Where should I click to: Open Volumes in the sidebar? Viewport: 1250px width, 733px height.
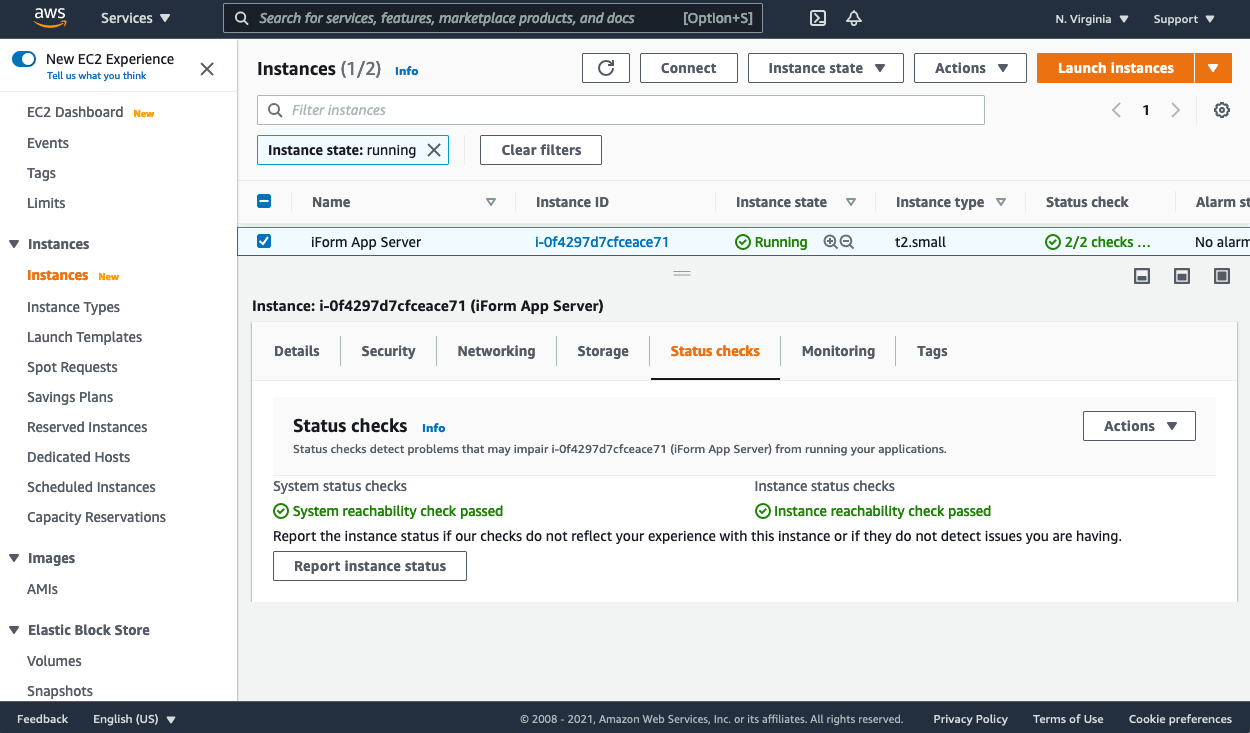55,661
